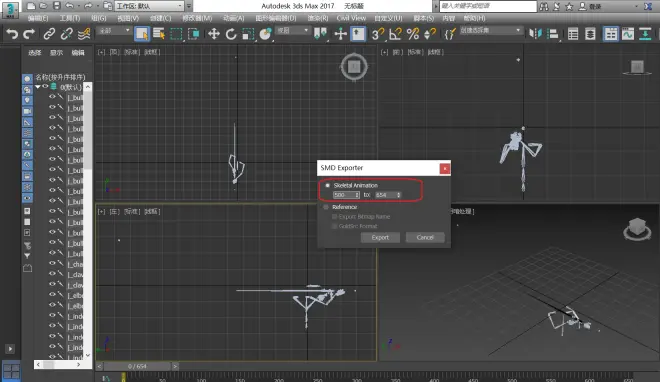660x382 pixels.
Task: Click the Open File folder icon
Action: point(43,6)
